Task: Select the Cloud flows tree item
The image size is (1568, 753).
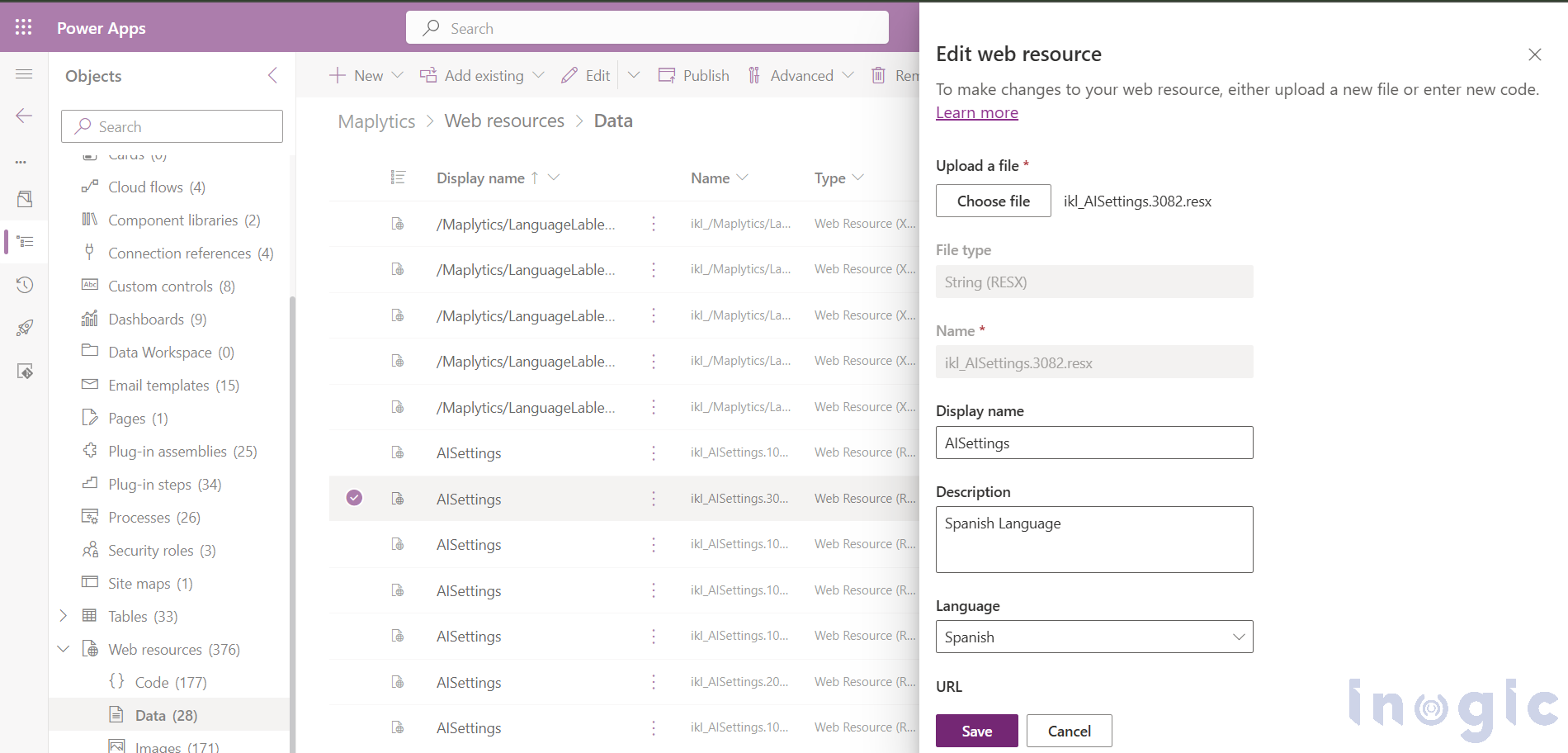Action: pos(157,187)
